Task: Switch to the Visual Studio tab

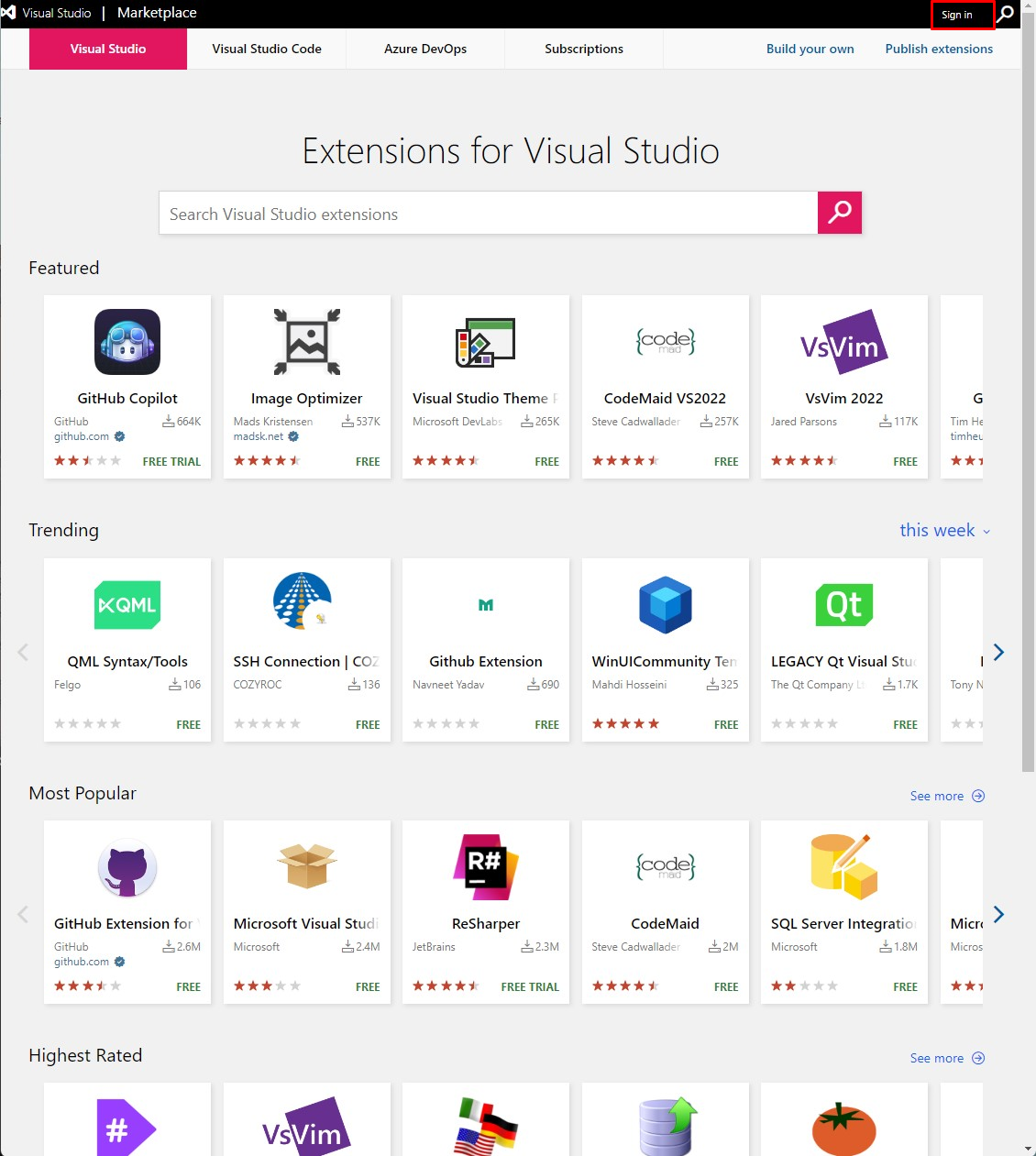Action: coord(108,49)
